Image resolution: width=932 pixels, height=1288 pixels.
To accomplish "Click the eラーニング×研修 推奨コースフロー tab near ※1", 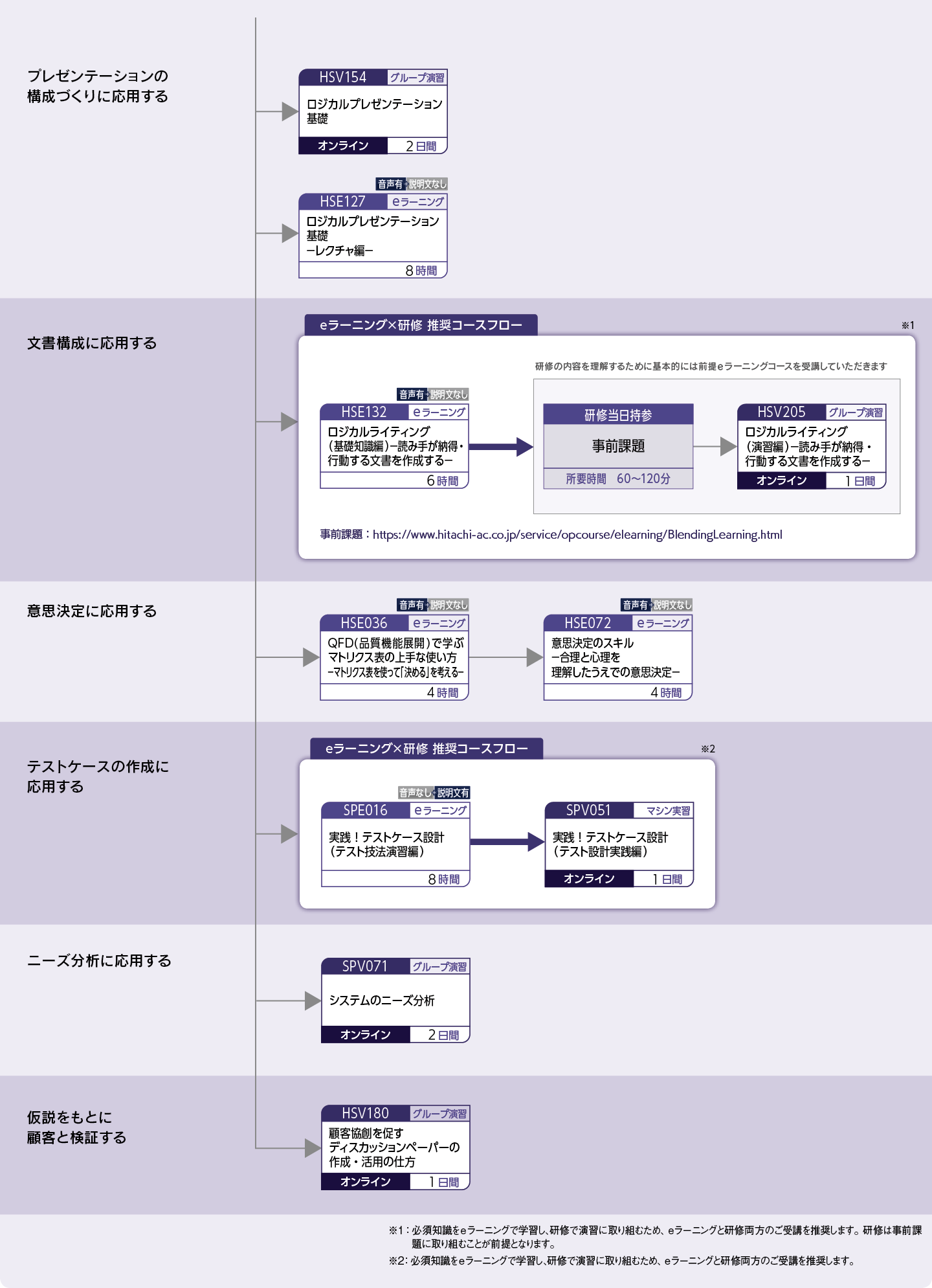I will 421,325.
